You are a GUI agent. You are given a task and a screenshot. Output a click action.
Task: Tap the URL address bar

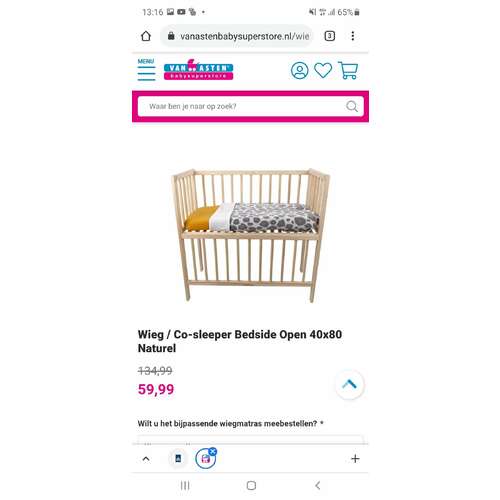237,36
